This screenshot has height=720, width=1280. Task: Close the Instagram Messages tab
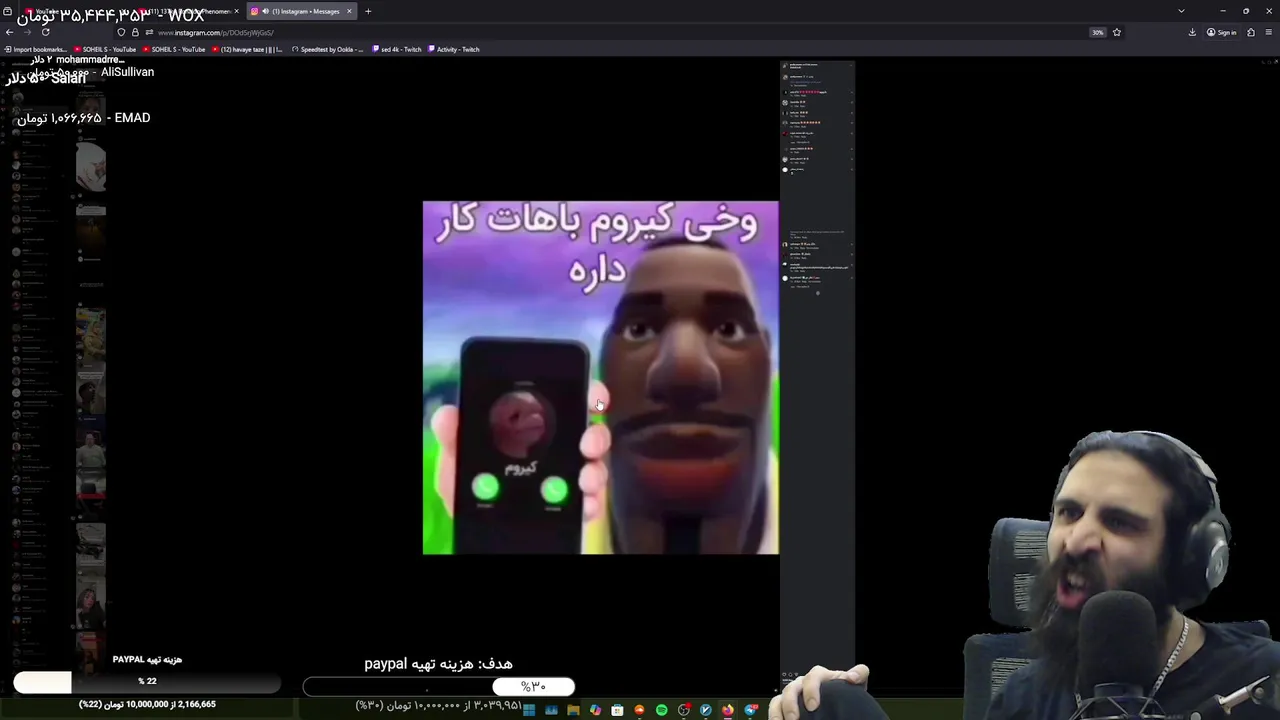click(x=349, y=11)
